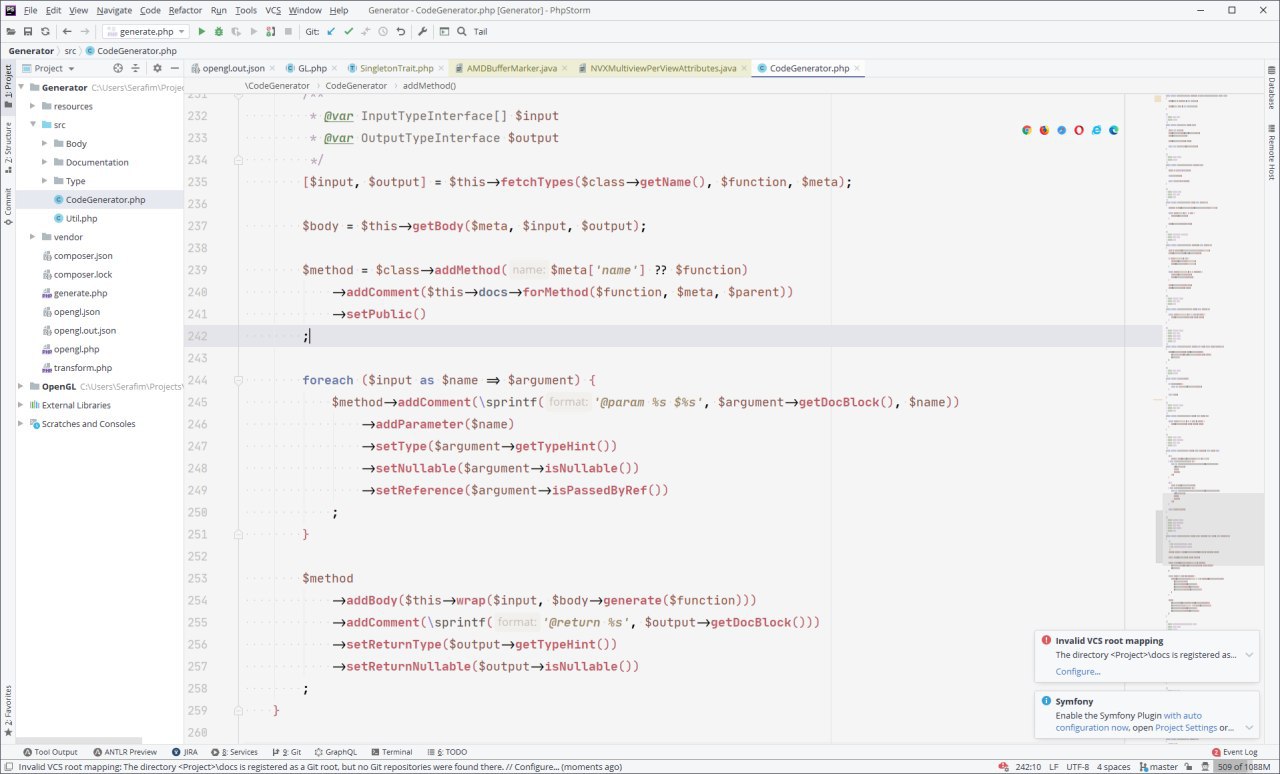This screenshot has width=1280, height=774.
Task: Select composer.json in the project tree
Action: [83, 256]
